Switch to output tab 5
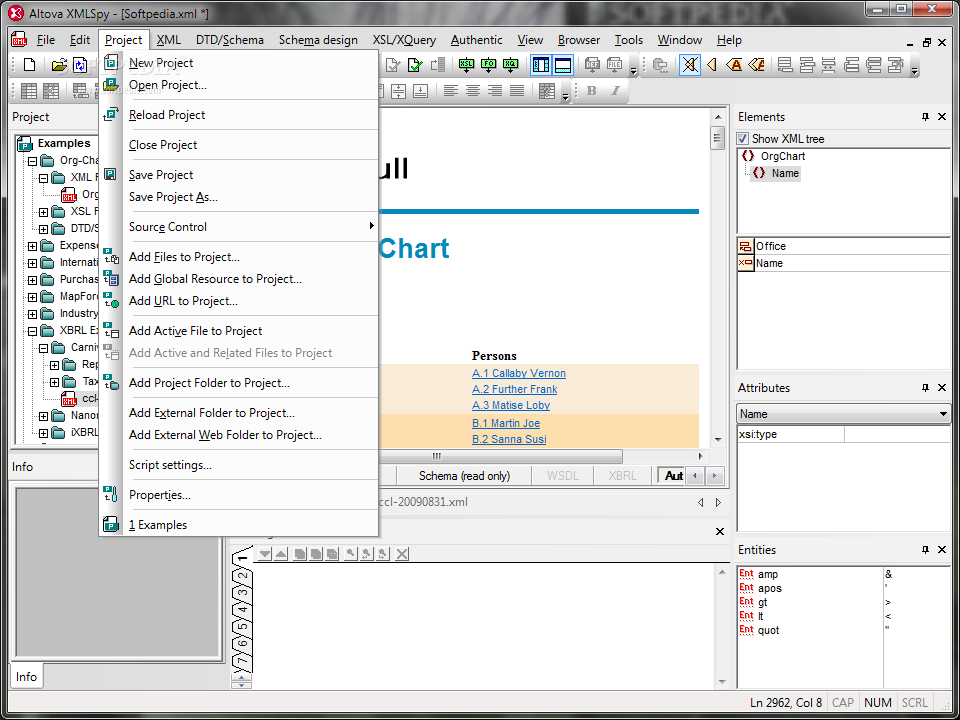The height and width of the screenshot is (720, 960). [243, 626]
